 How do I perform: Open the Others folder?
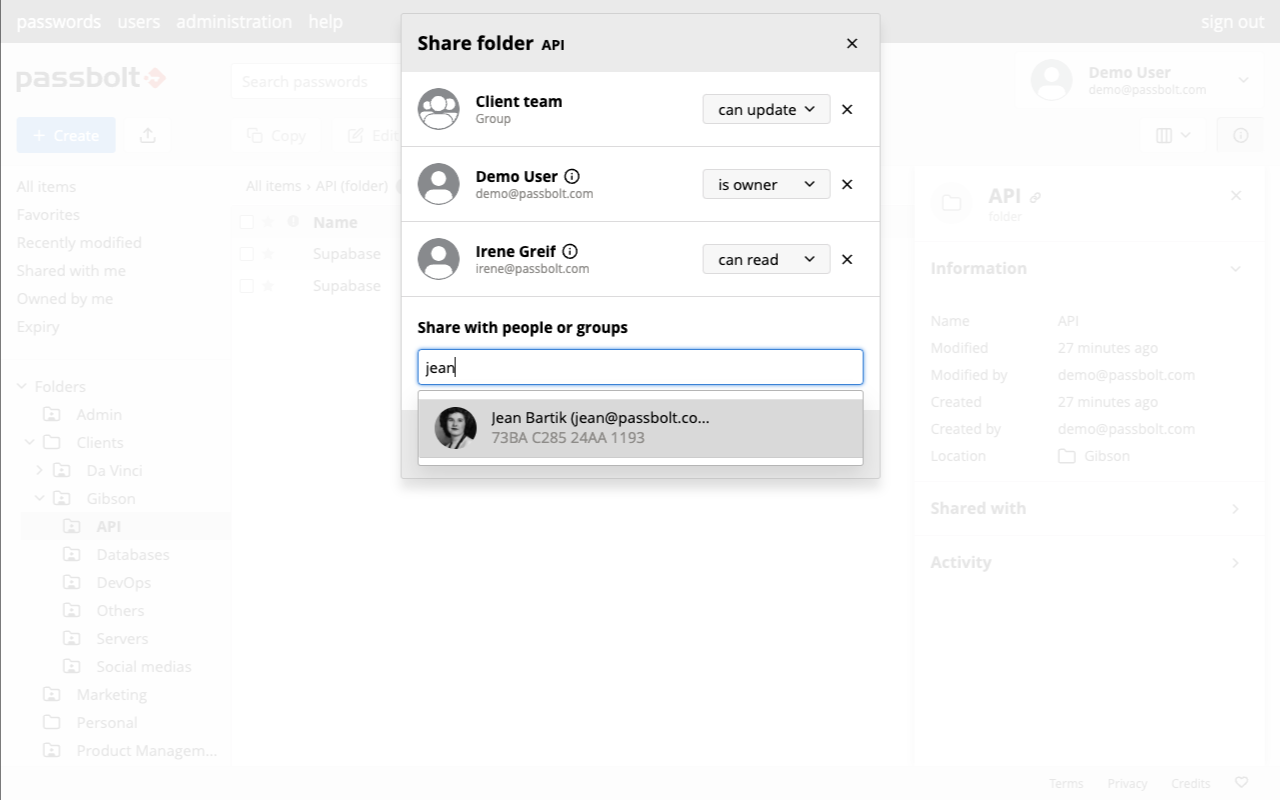click(120, 610)
